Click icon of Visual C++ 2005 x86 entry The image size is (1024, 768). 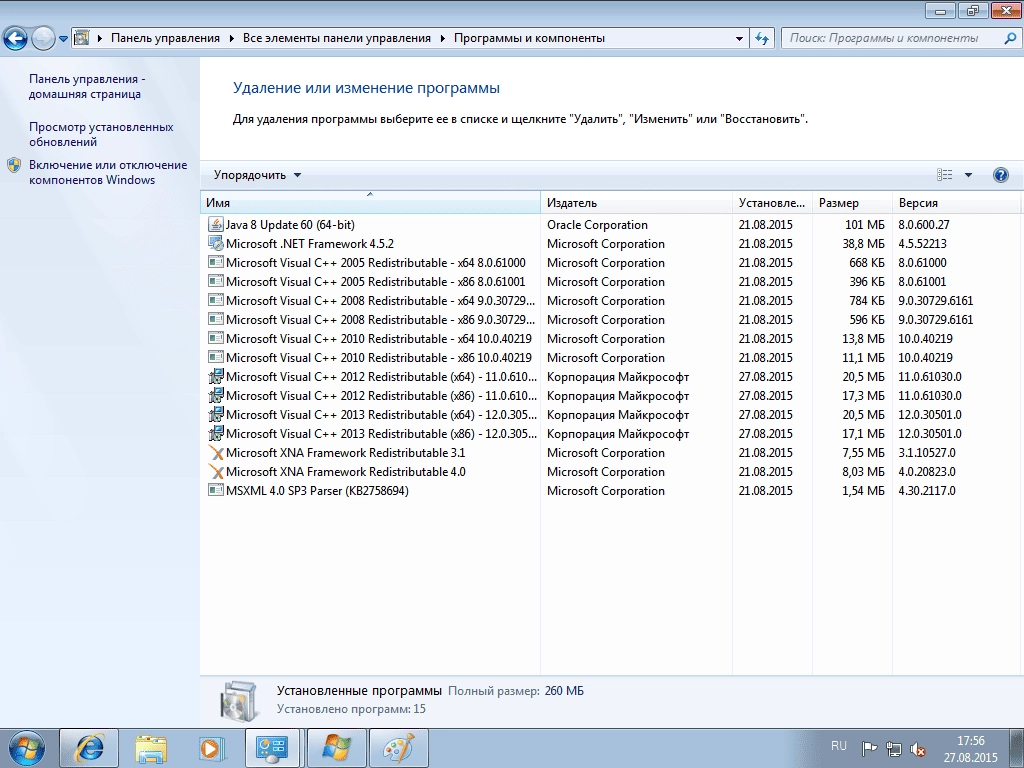point(216,281)
